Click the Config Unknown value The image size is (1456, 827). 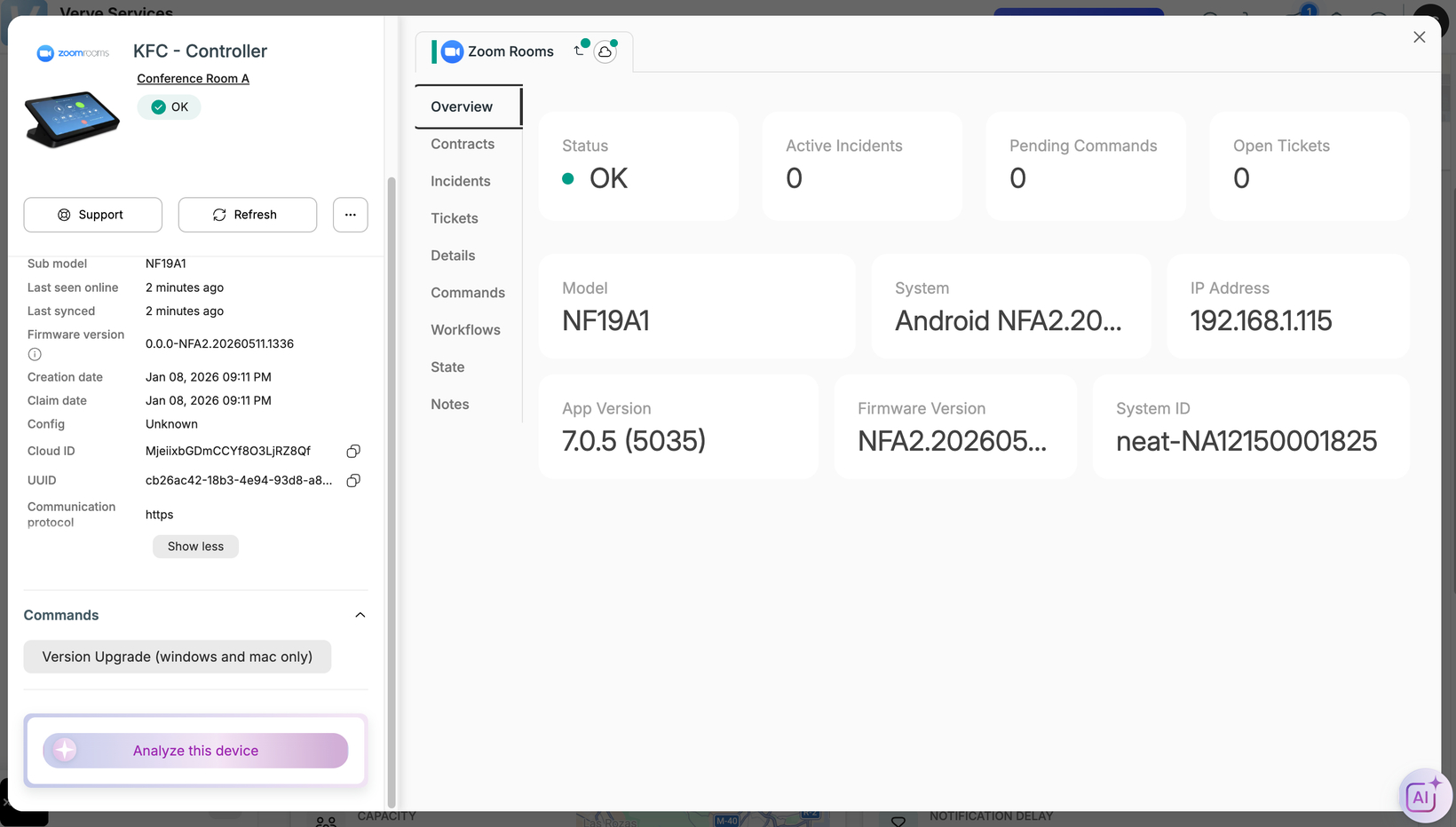pos(171,425)
